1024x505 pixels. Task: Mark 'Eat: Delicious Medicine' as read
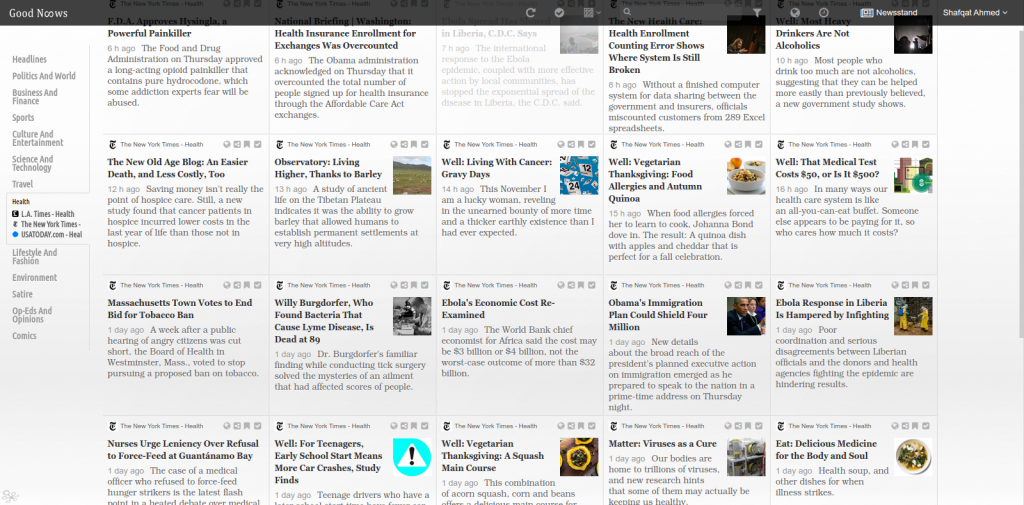(x=926, y=426)
